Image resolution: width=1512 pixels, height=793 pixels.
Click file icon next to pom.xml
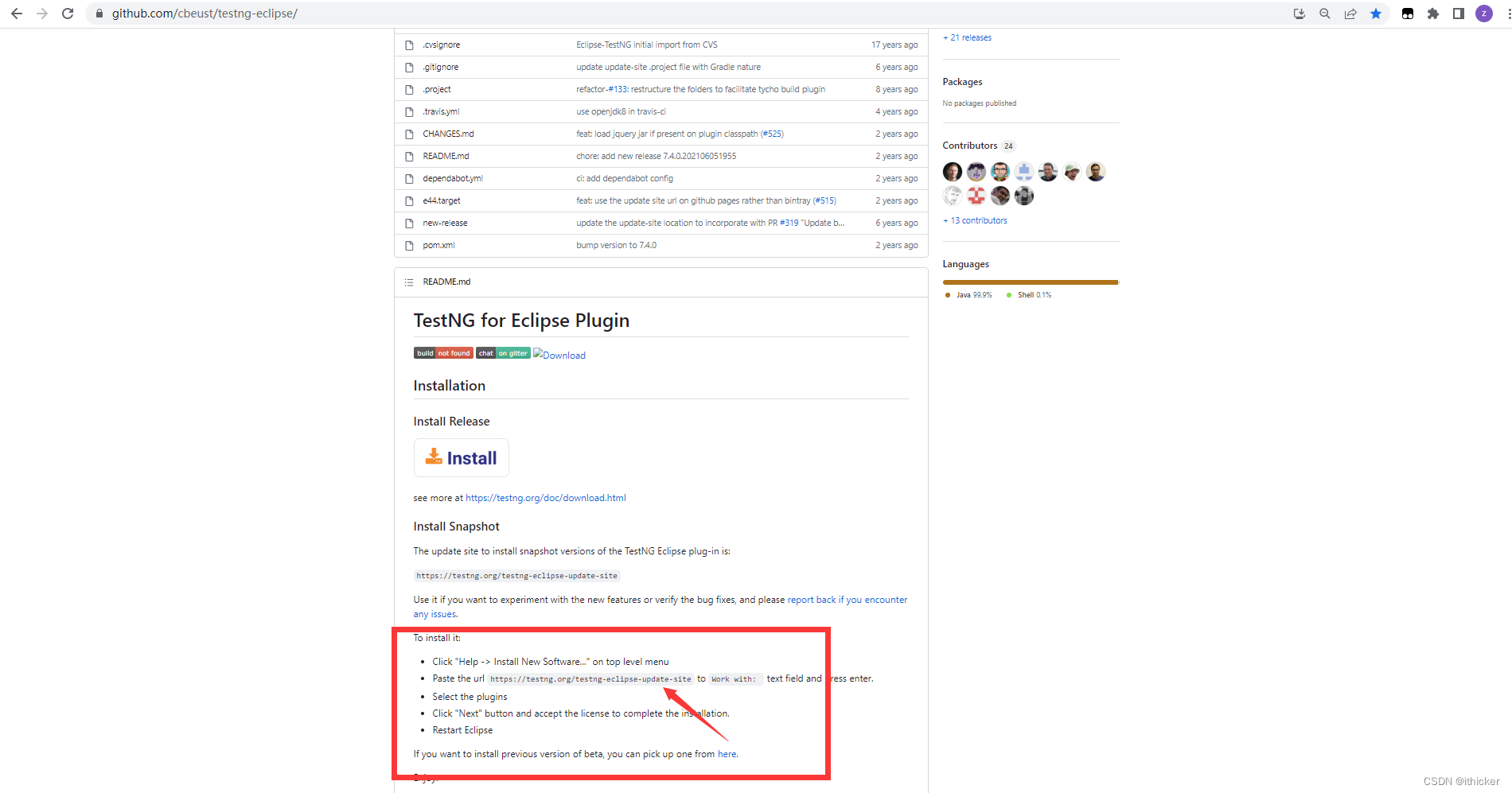[409, 245]
